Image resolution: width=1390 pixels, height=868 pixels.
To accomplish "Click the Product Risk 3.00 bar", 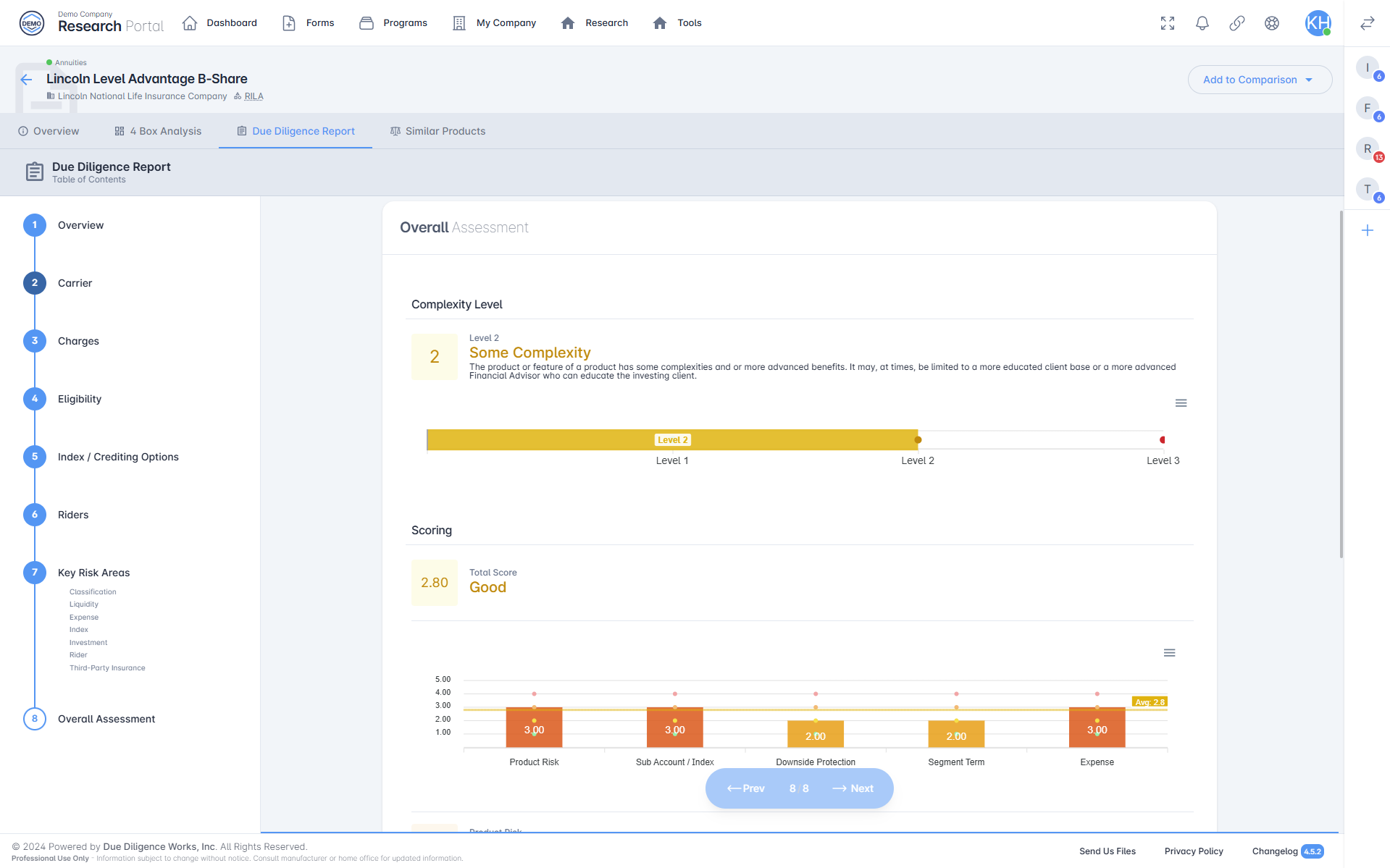I will pyautogui.click(x=535, y=728).
